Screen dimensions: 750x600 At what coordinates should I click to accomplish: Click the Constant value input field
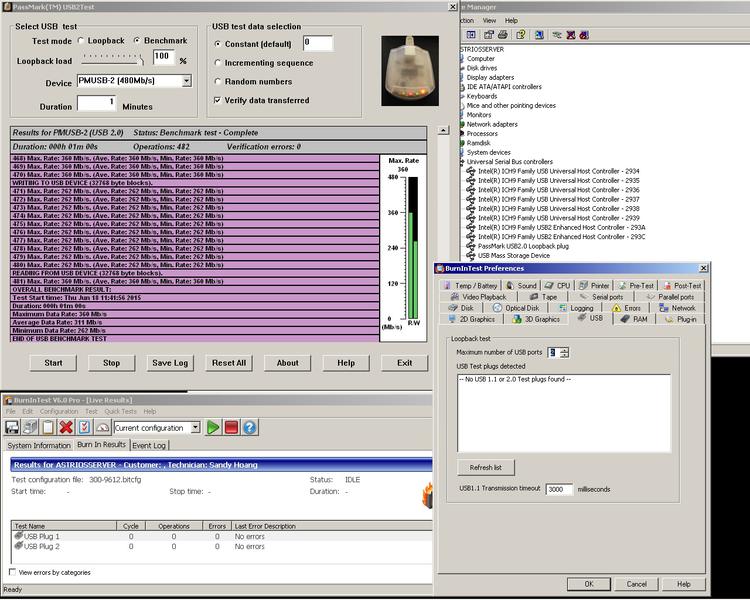pos(318,43)
